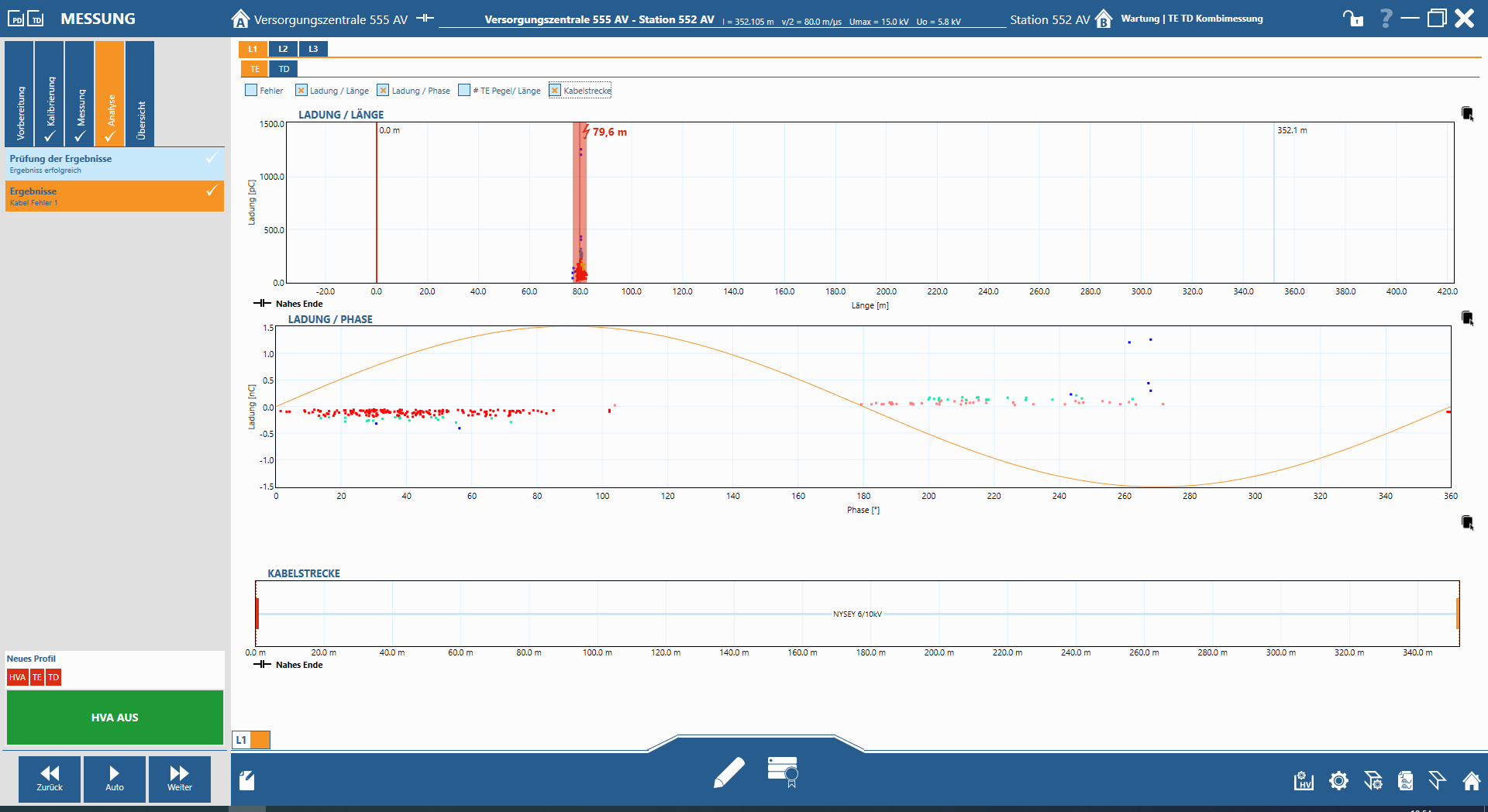Open the report curves document icon
This screenshot has height=812, width=1488.
(1405, 780)
